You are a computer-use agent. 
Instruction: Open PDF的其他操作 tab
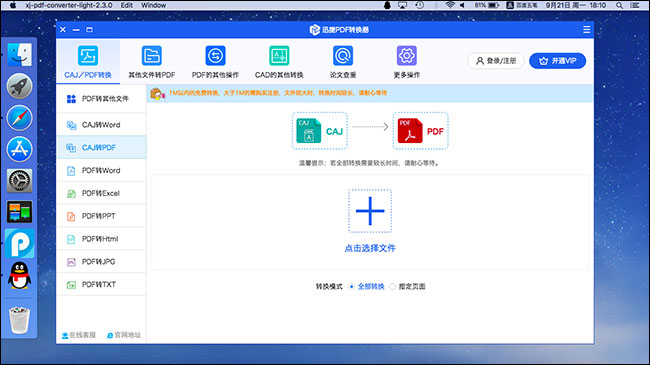[x=215, y=61]
